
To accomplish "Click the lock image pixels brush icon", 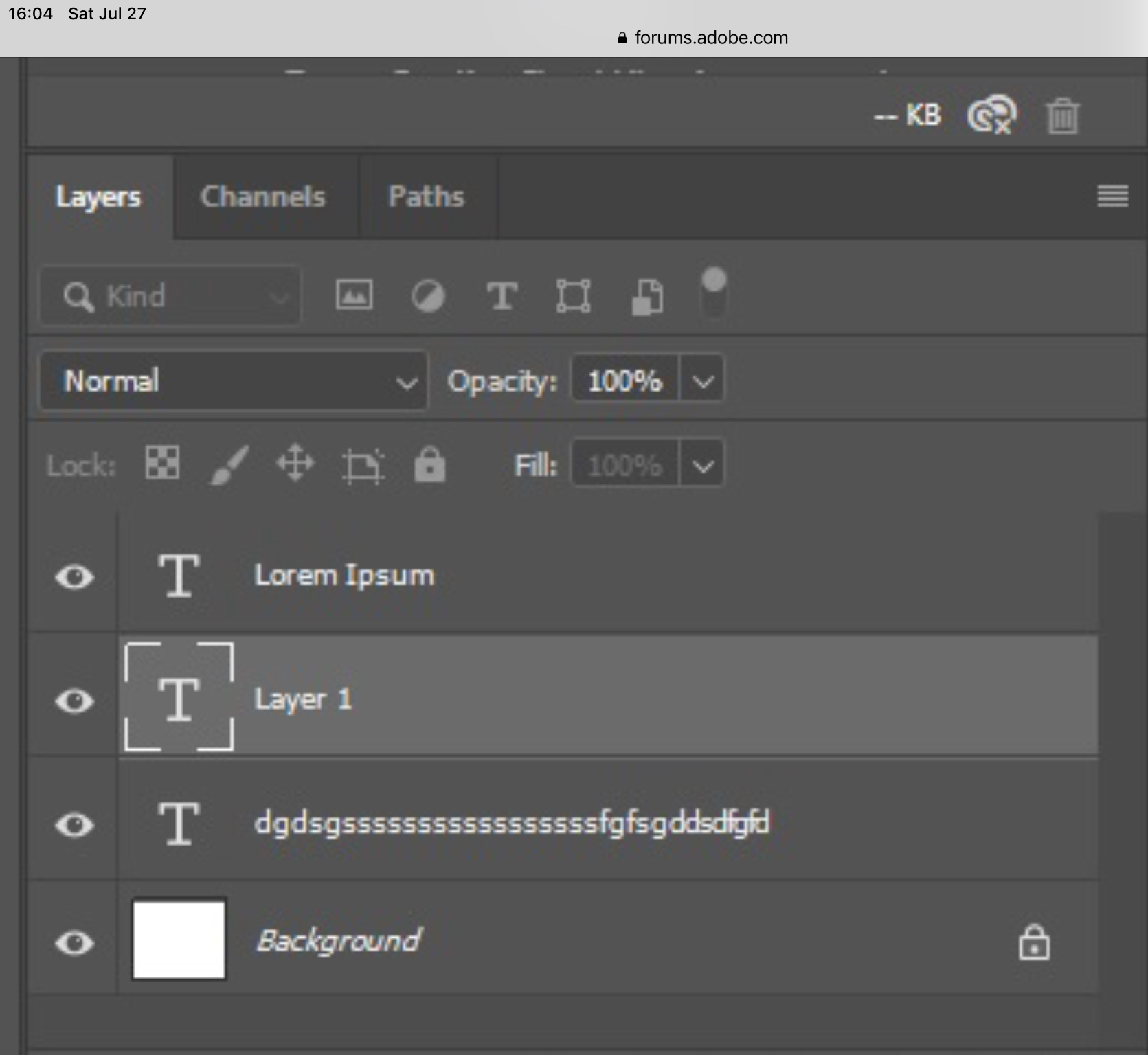I will click(229, 464).
